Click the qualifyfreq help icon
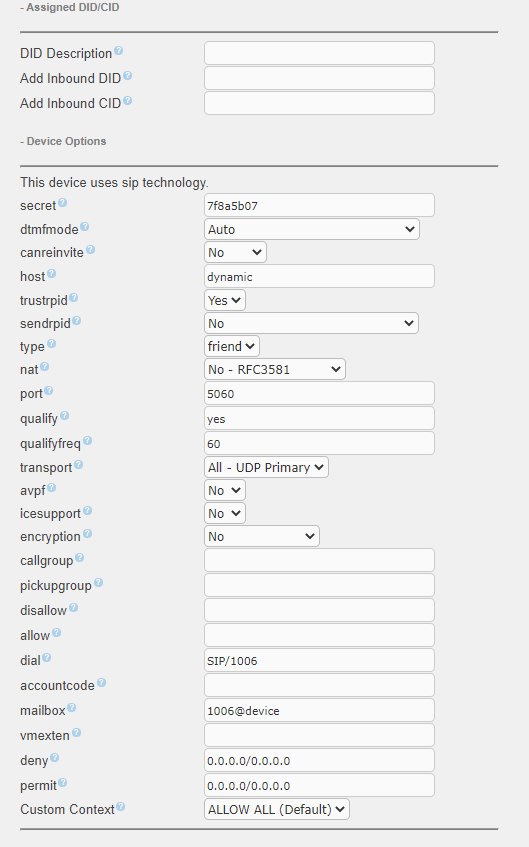Image resolution: width=529 pixels, height=847 pixels. (x=87, y=441)
